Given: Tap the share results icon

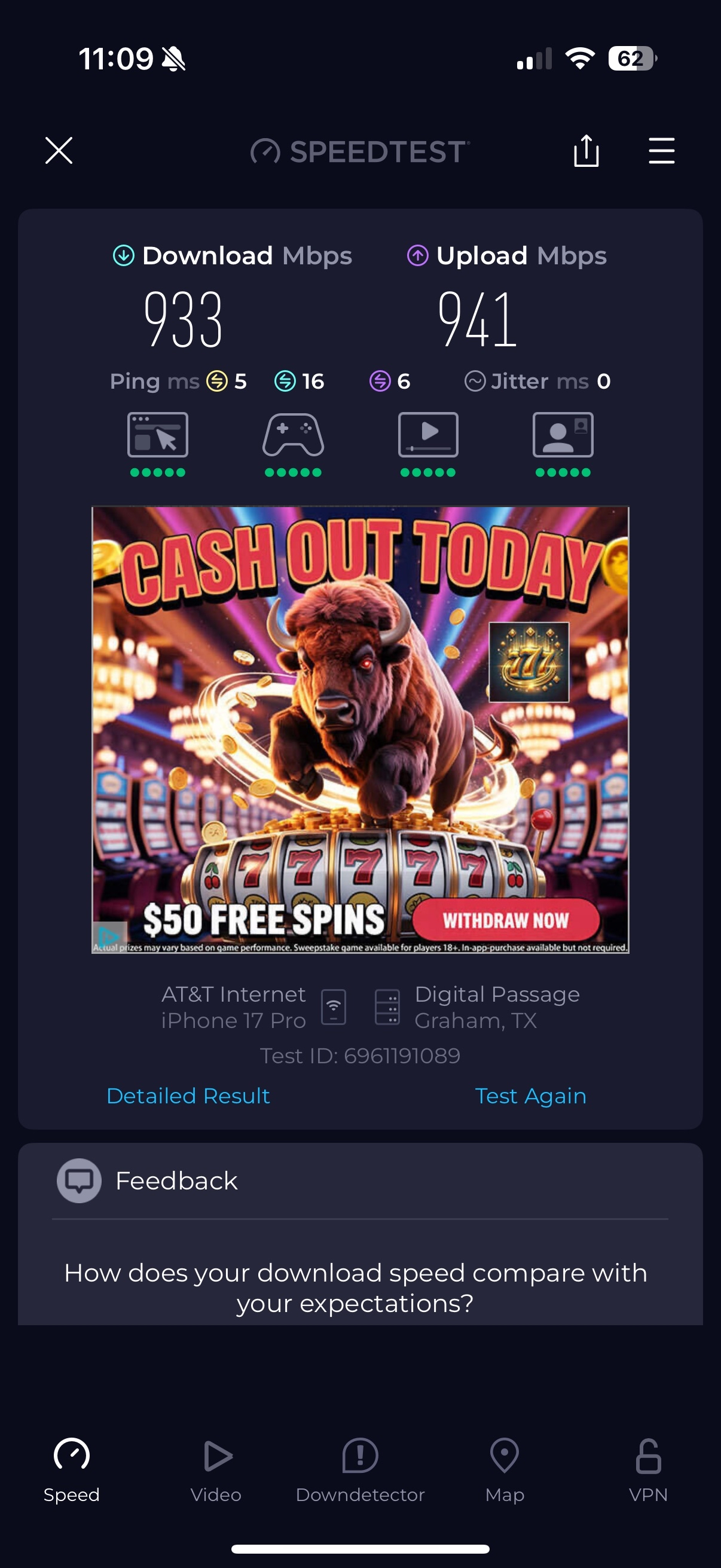Looking at the screenshot, I should 586,150.
